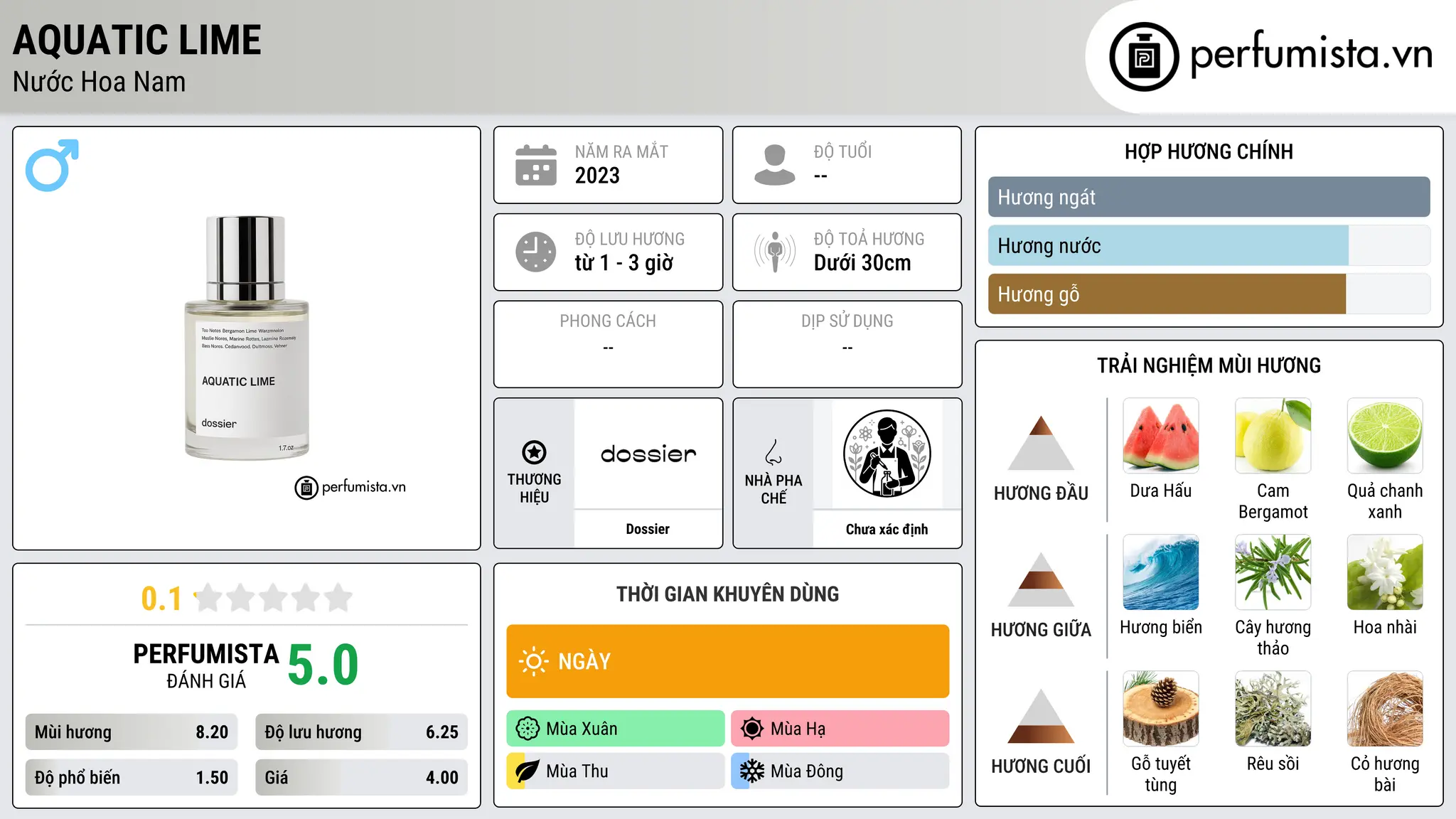Click the Dưa Hấu watermelon note image
The width and height of the screenshot is (1456, 819).
click(x=1161, y=436)
